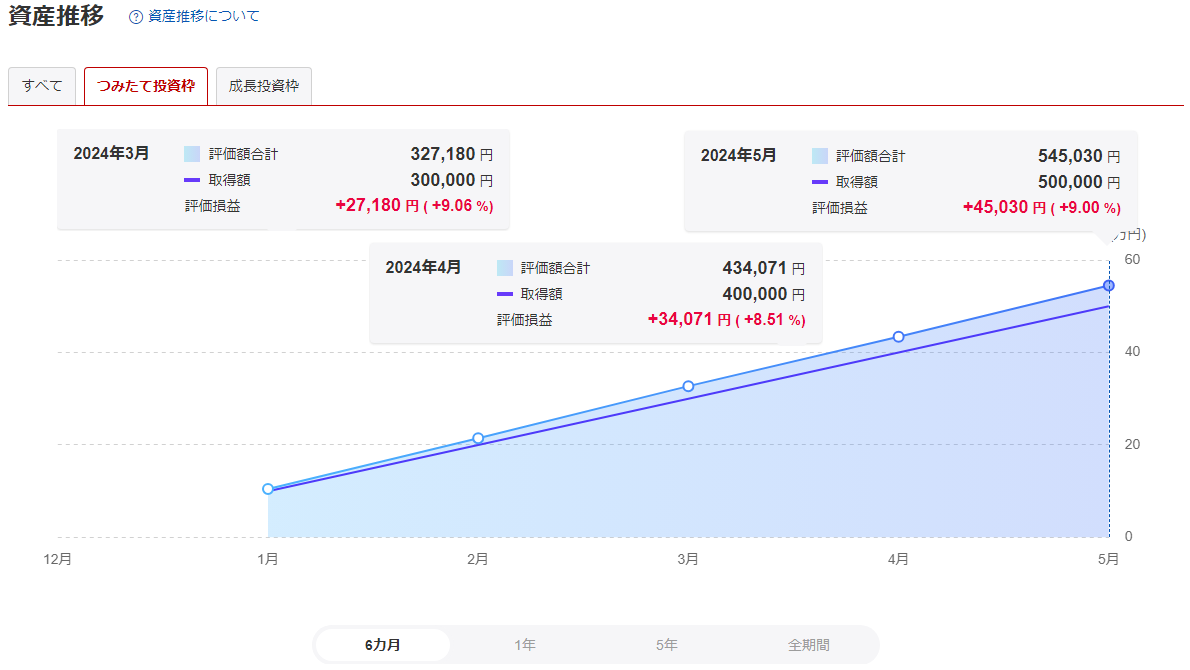Select the February data point marker
The width and height of the screenshot is (1190, 670).
tap(478, 438)
